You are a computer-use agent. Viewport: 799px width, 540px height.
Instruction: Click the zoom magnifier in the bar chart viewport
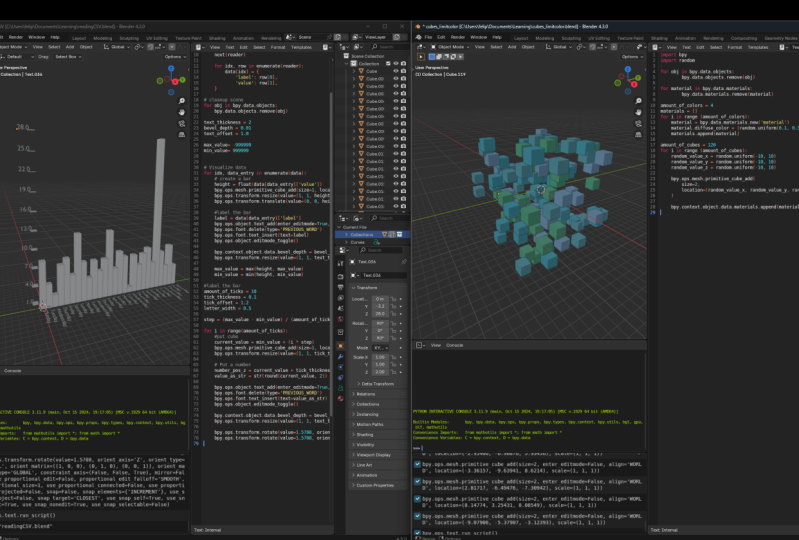[x=181, y=101]
